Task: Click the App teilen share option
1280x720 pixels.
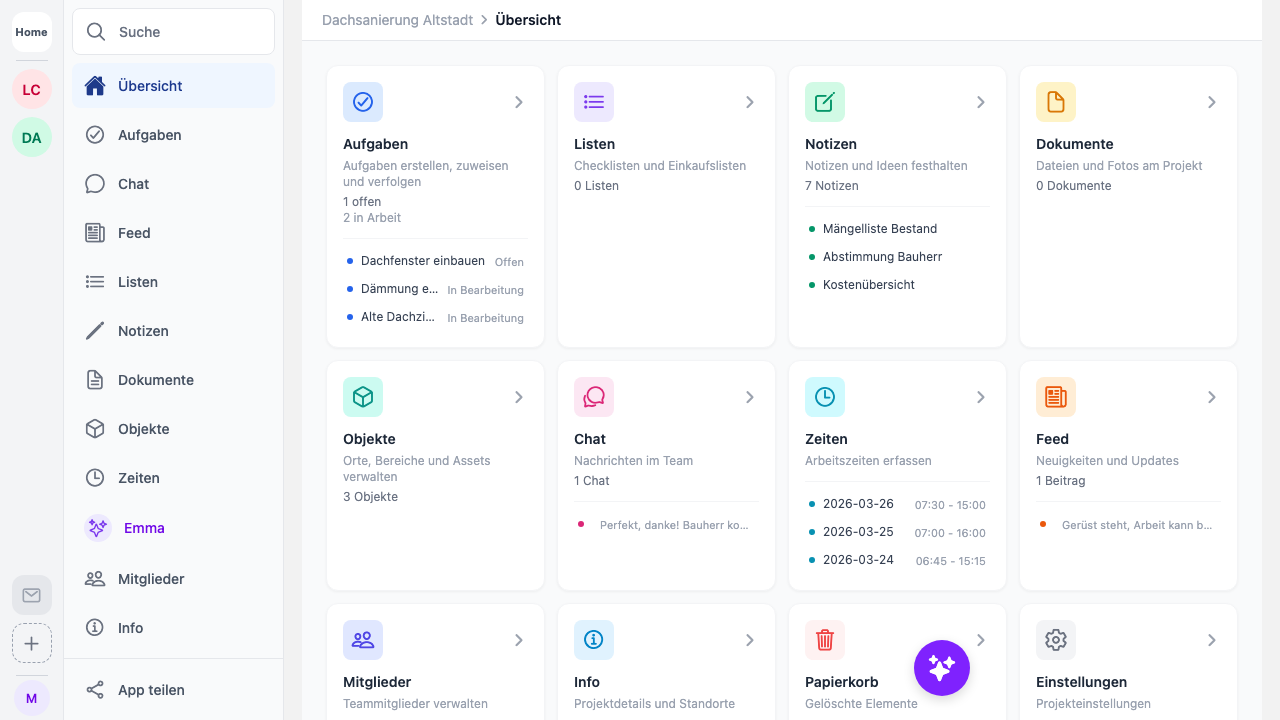Action: (149, 690)
